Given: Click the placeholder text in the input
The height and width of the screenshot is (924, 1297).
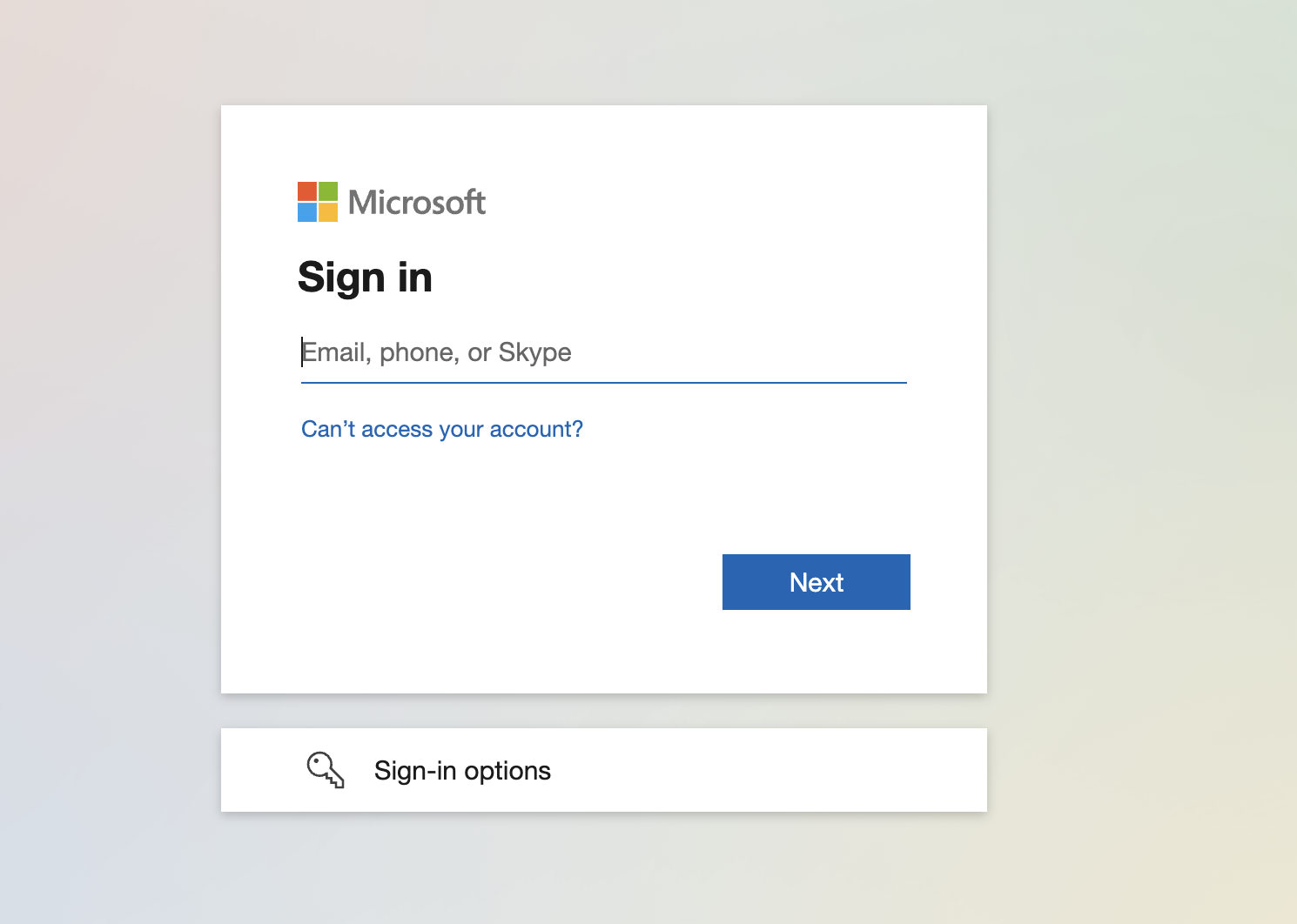Looking at the screenshot, I should click(437, 352).
